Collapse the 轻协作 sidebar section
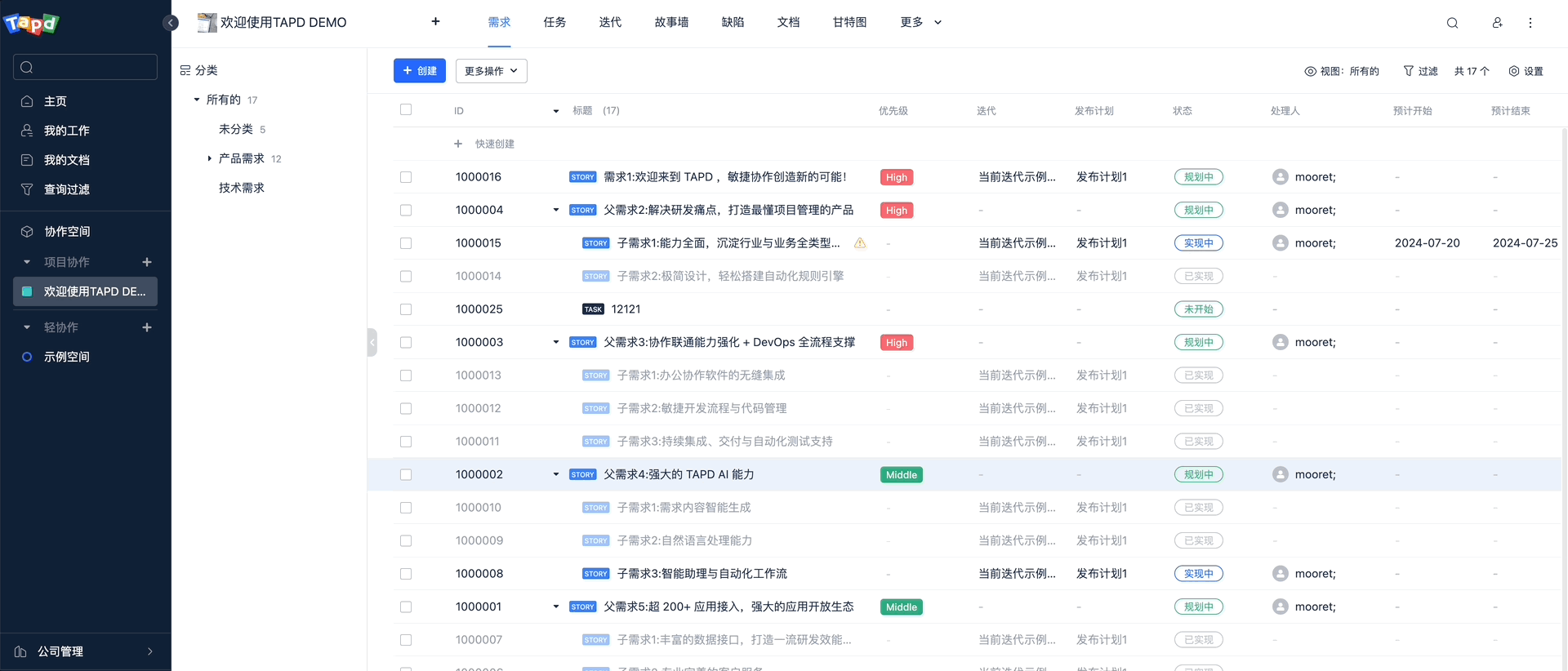 (x=27, y=327)
